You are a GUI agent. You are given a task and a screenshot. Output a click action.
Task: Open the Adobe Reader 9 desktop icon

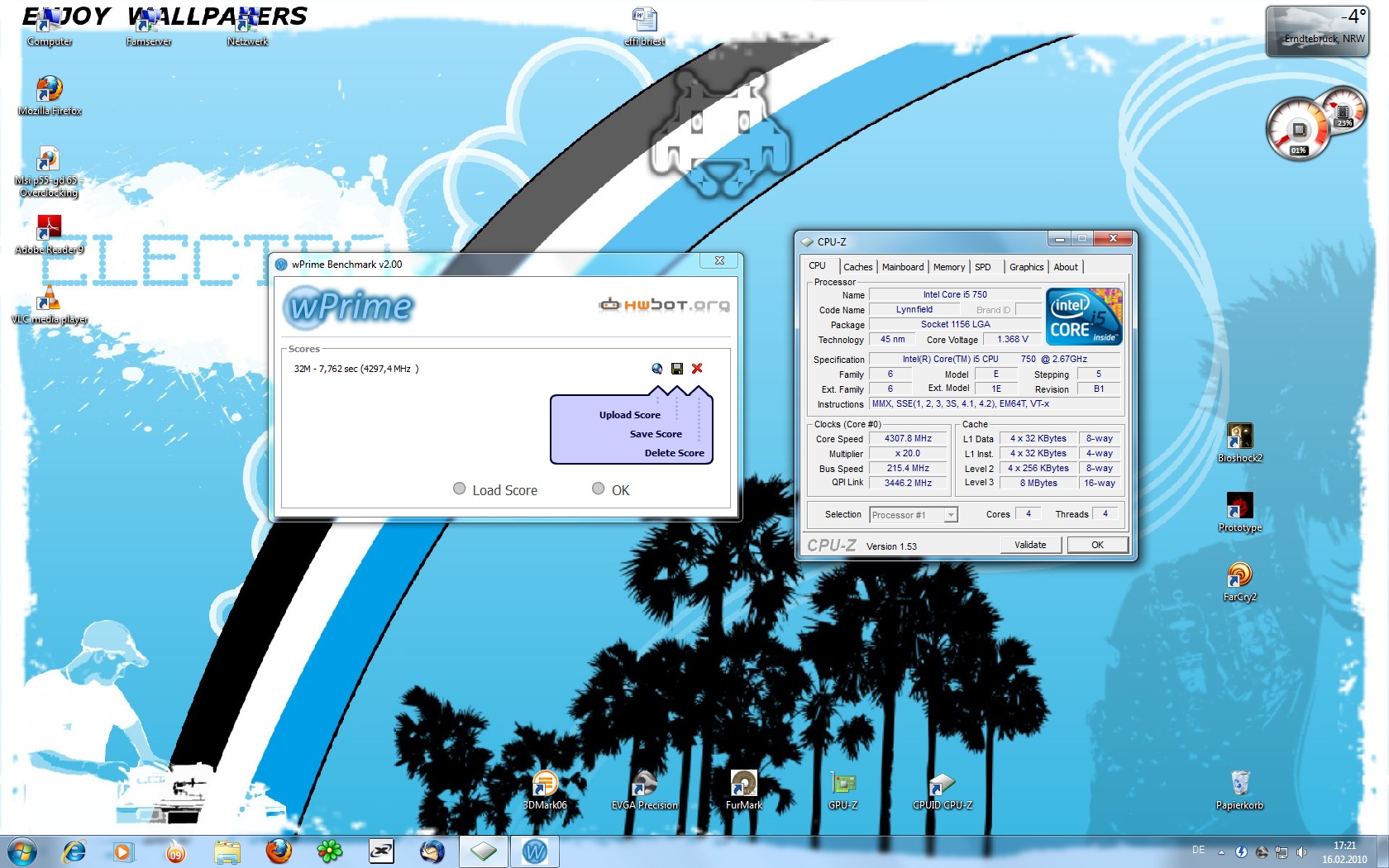49,234
